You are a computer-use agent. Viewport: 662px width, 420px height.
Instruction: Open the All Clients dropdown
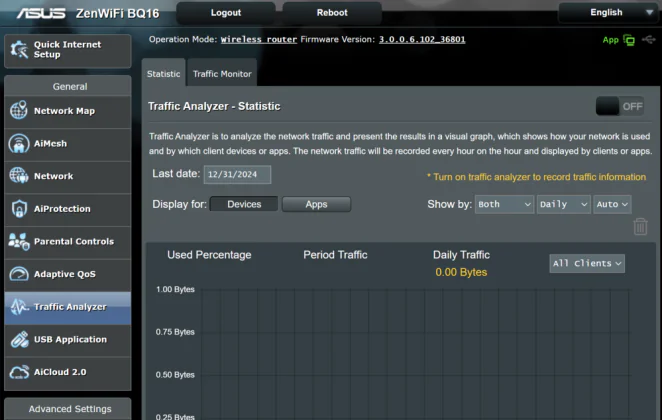pyautogui.click(x=587, y=263)
